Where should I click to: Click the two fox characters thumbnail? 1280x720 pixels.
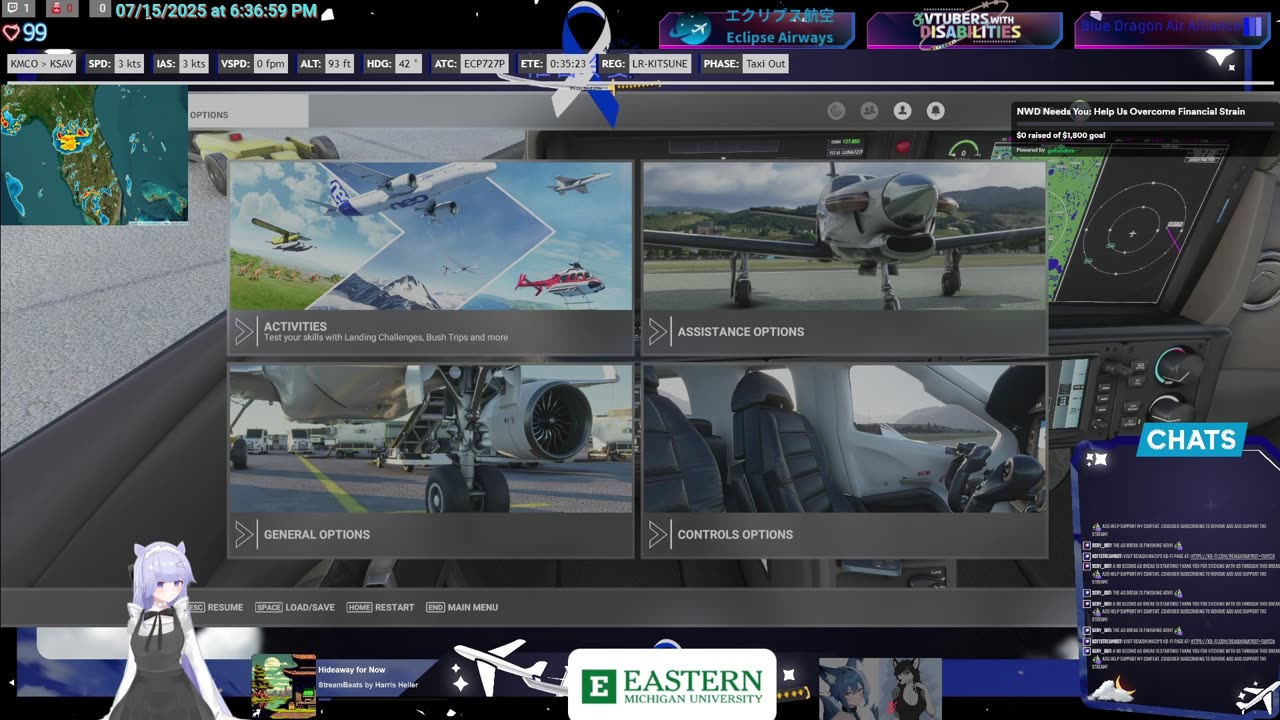coord(880,688)
